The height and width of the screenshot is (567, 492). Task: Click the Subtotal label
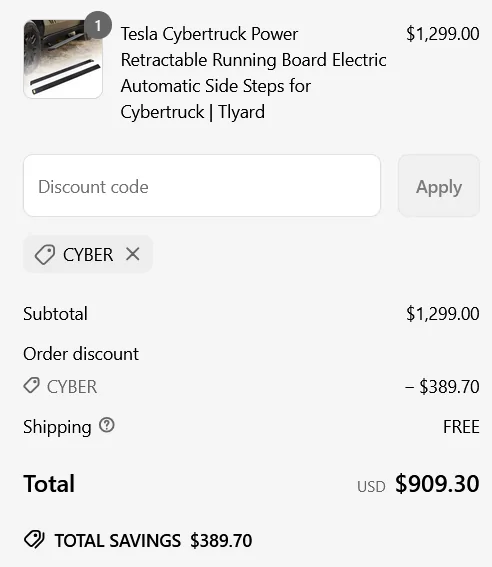[x=55, y=314]
